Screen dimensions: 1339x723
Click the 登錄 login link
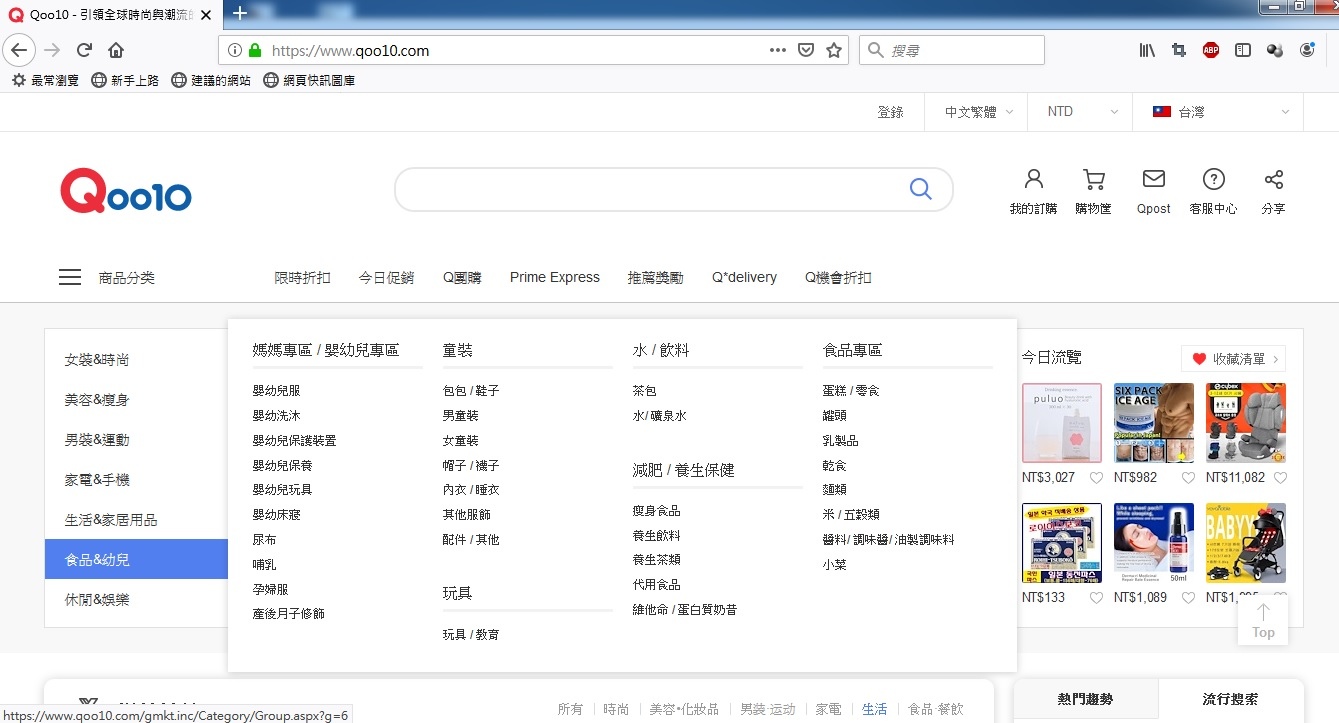890,112
